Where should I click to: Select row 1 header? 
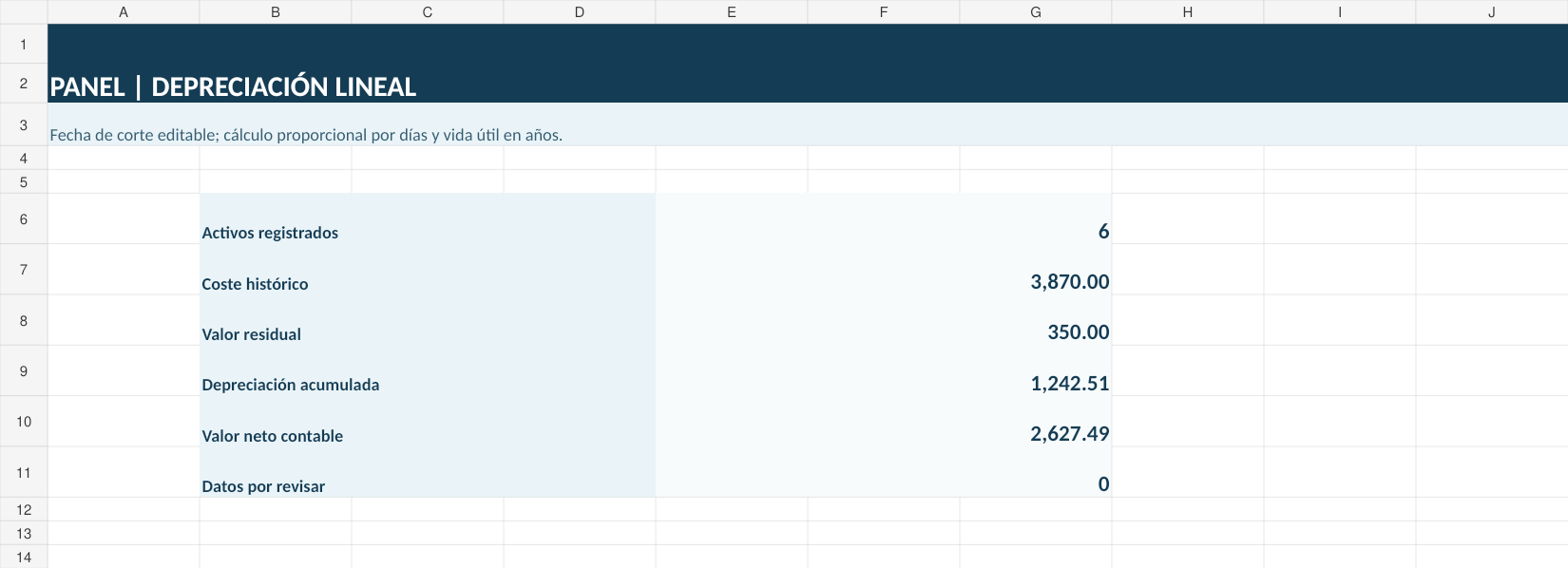(24, 45)
